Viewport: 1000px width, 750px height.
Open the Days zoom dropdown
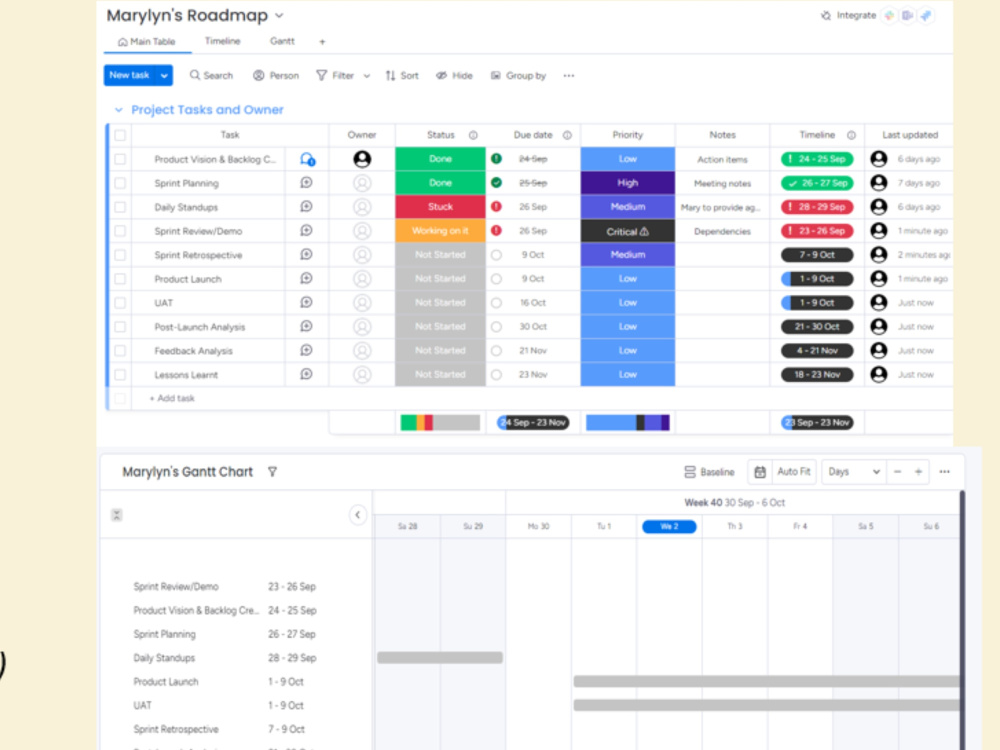pyautogui.click(x=853, y=472)
